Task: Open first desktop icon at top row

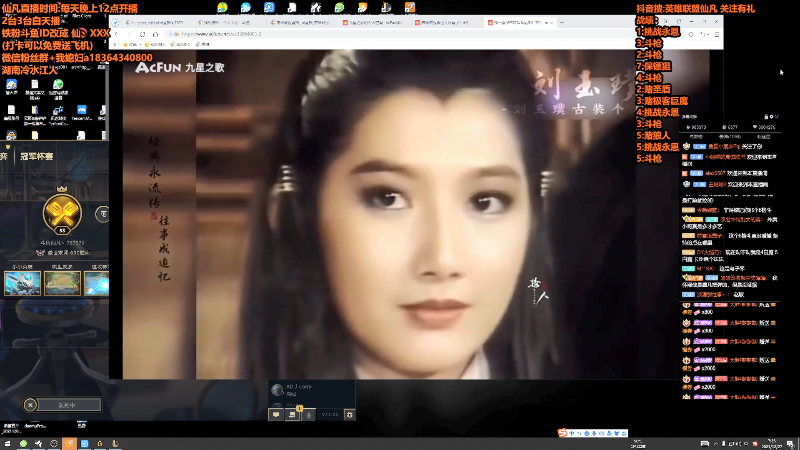Action: [222, 7]
